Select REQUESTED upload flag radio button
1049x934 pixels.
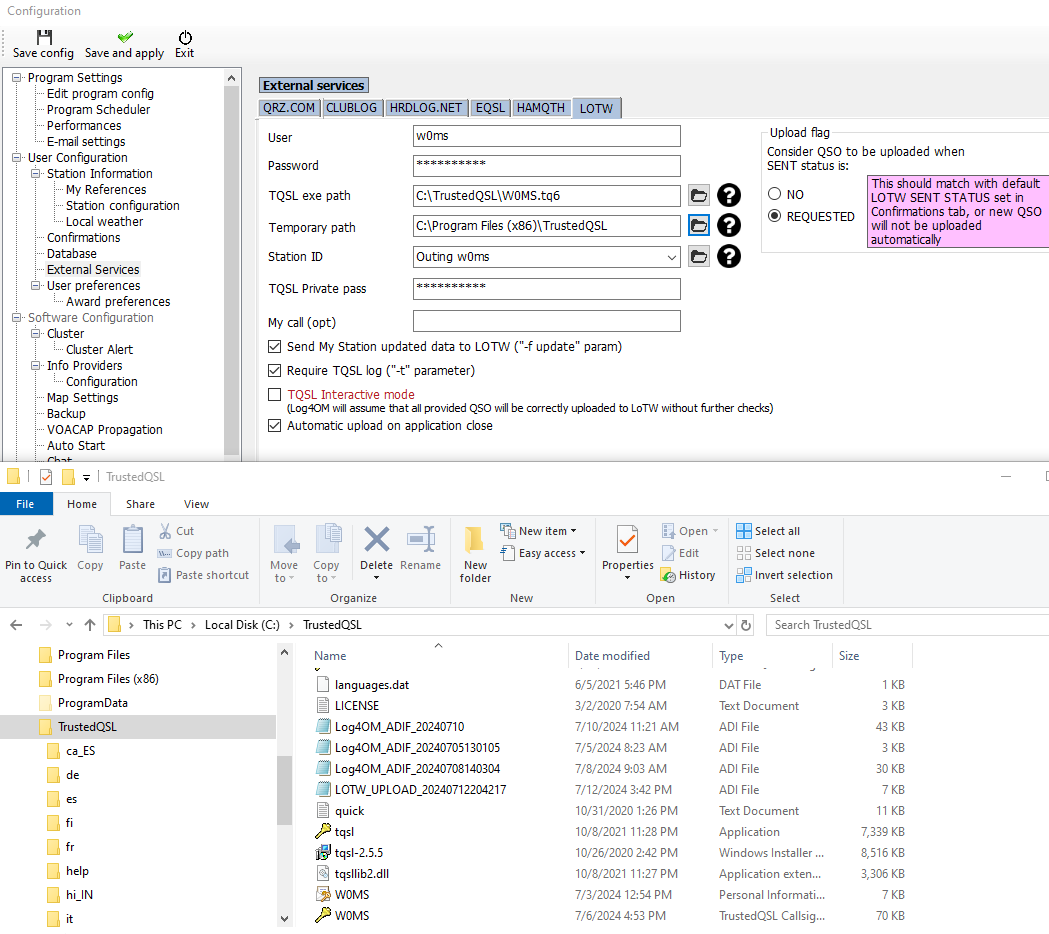pyautogui.click(x=775, y=216)
